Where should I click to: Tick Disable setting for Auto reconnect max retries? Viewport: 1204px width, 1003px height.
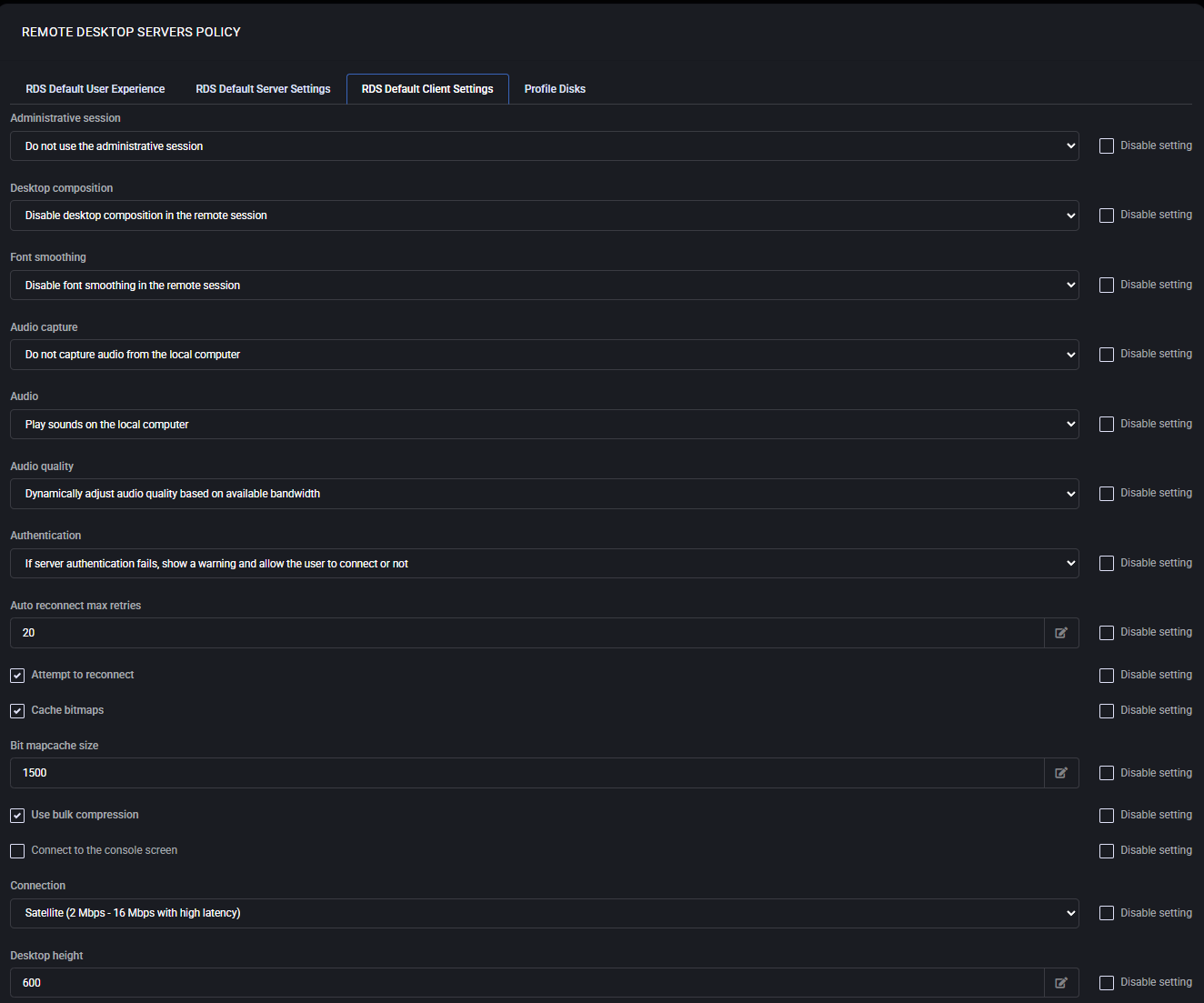click(1107, 633)
